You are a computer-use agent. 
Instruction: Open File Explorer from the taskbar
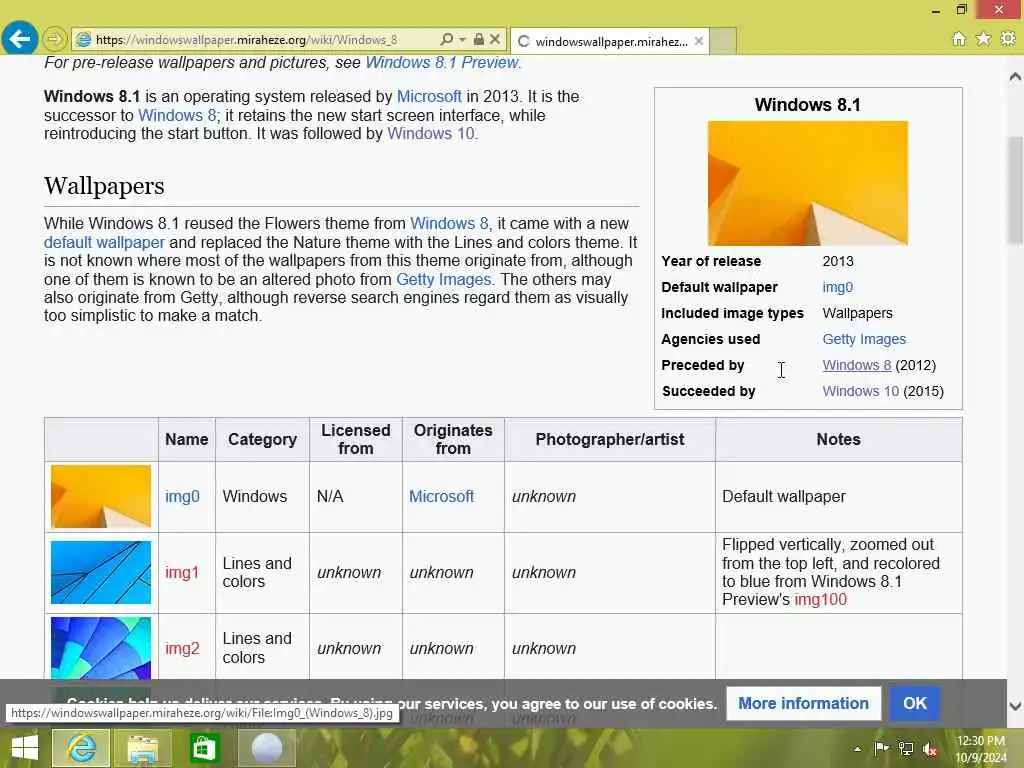tap(142, 748)
